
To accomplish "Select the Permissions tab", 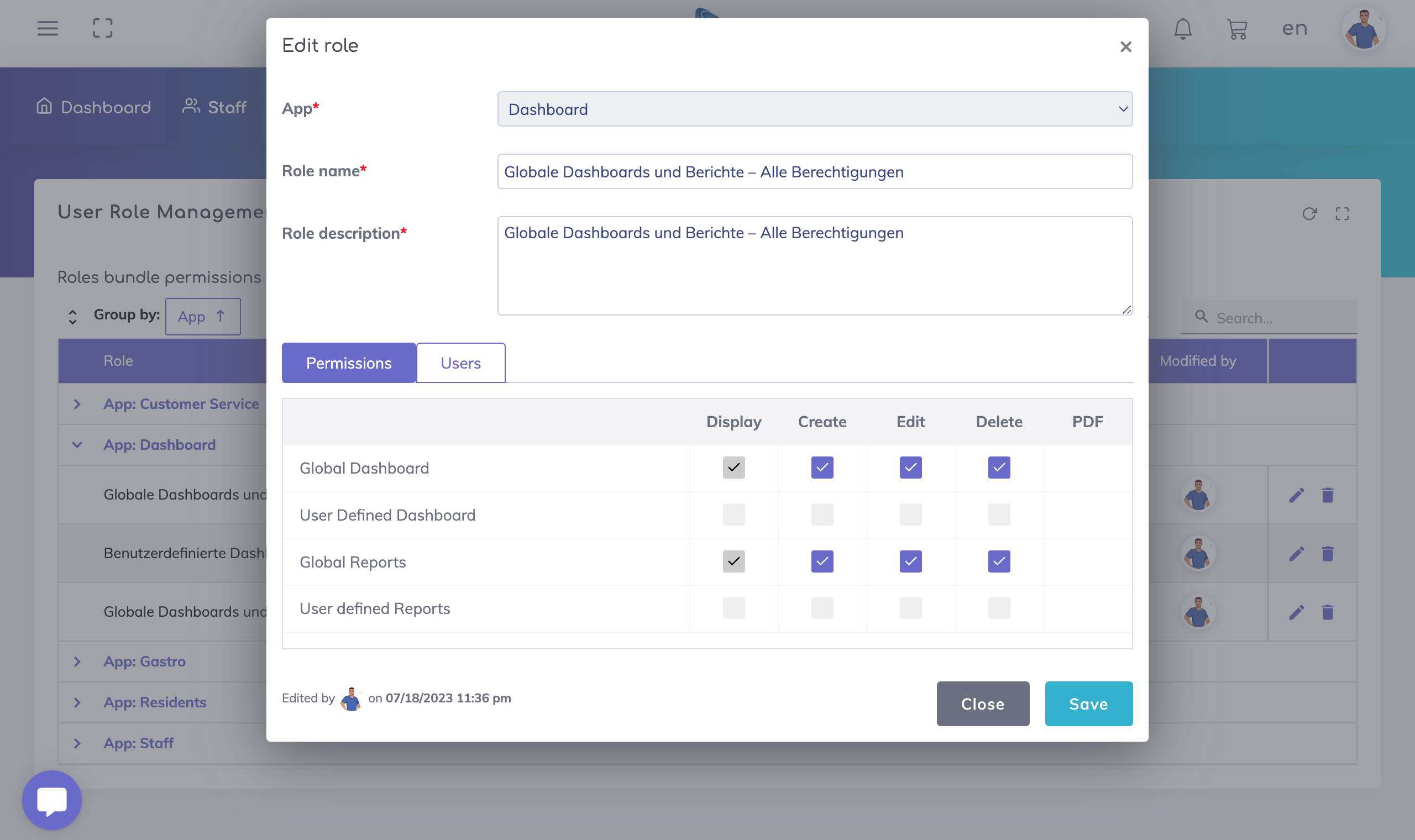I will (x=349, y=363).
